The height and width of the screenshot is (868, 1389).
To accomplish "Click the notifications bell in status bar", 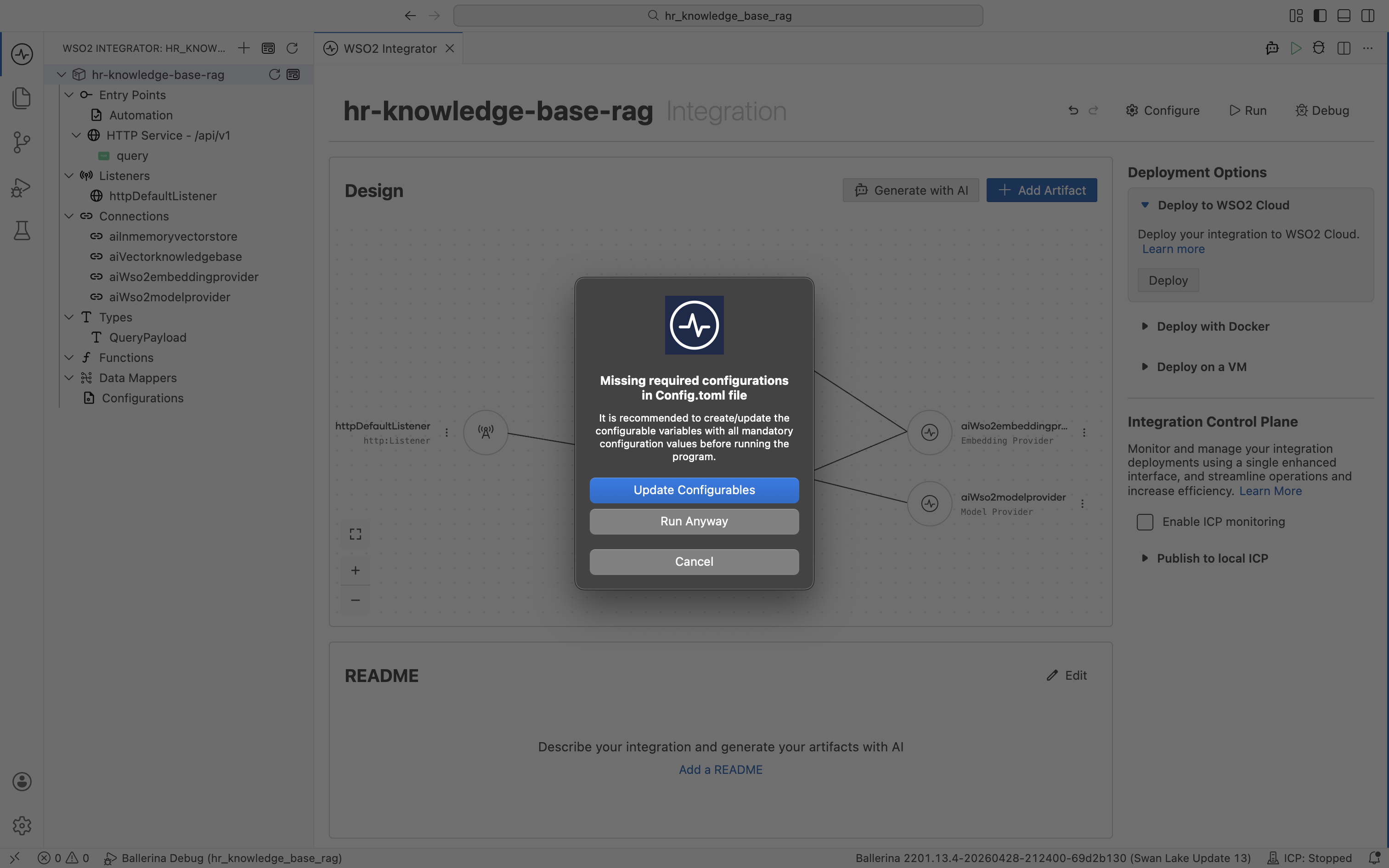I will coord(1374,858).
